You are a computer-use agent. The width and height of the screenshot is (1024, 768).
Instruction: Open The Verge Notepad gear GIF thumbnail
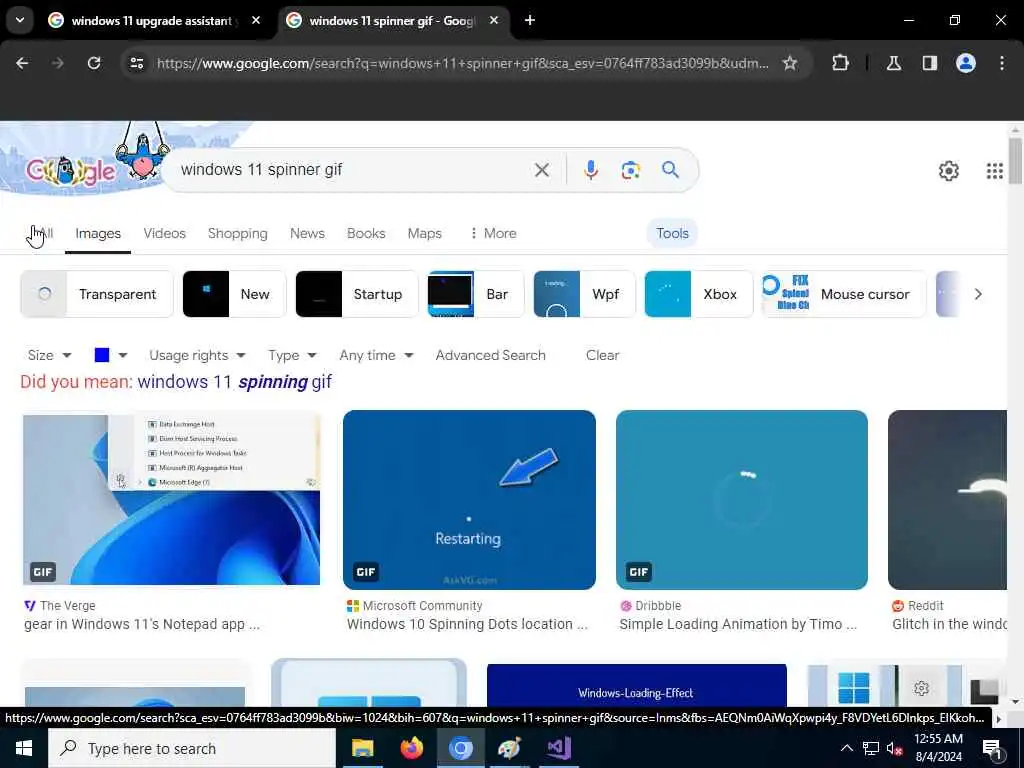171,500
